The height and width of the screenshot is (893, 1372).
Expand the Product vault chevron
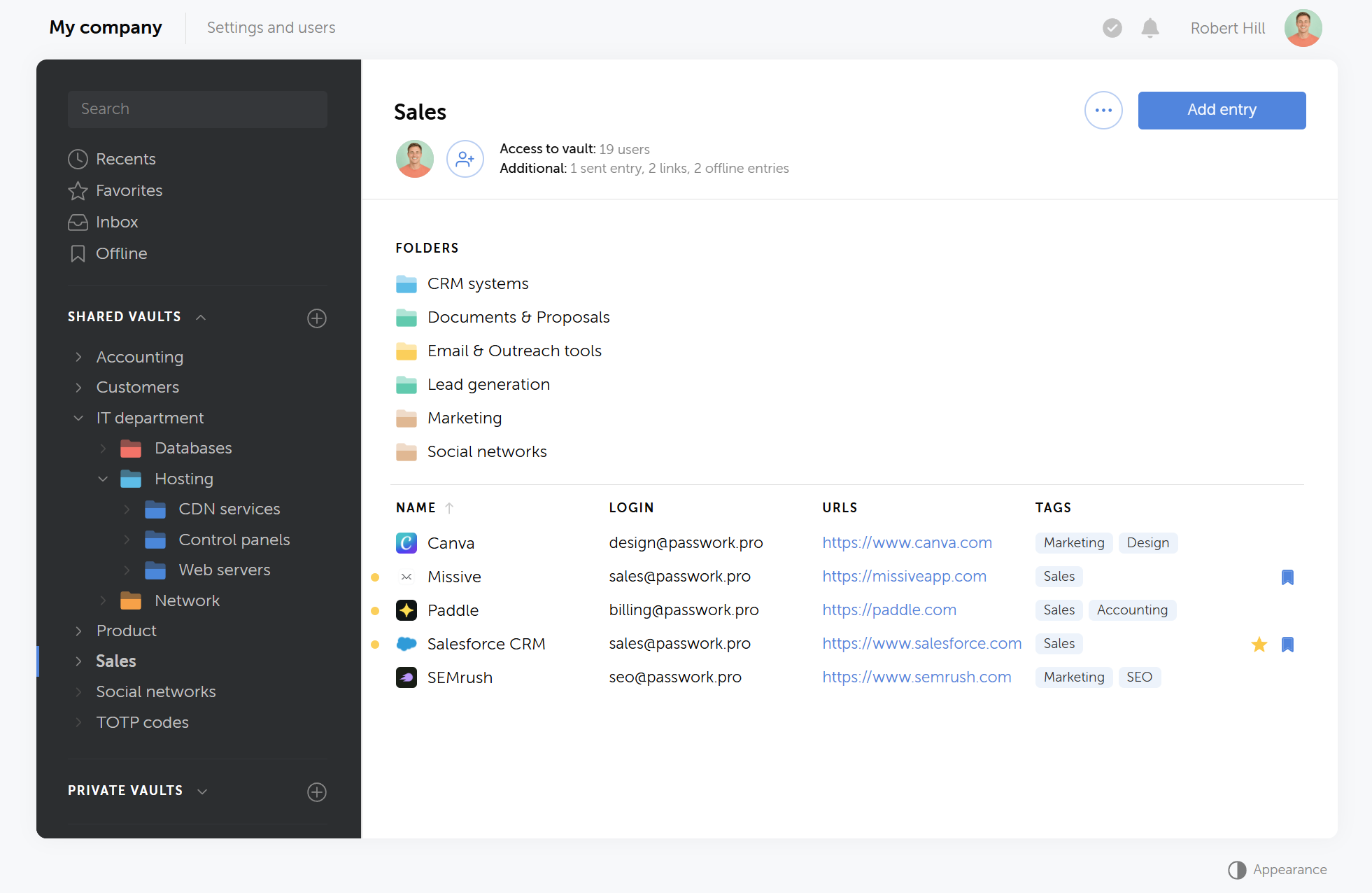78,631
